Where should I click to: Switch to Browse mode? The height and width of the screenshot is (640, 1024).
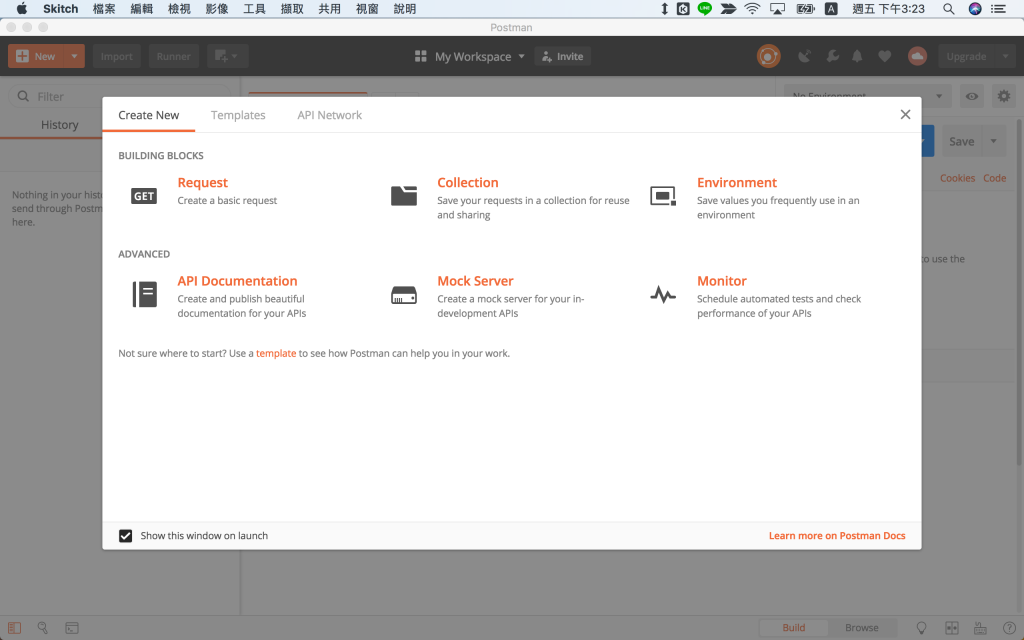point(861,628)
